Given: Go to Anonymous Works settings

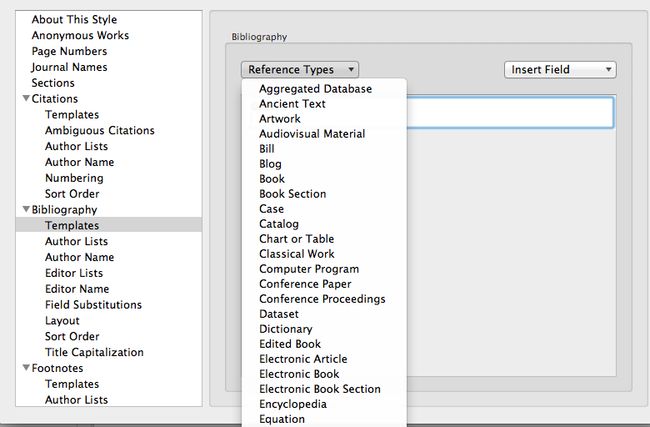Looking at the screenshot, I should pos(80,35).
